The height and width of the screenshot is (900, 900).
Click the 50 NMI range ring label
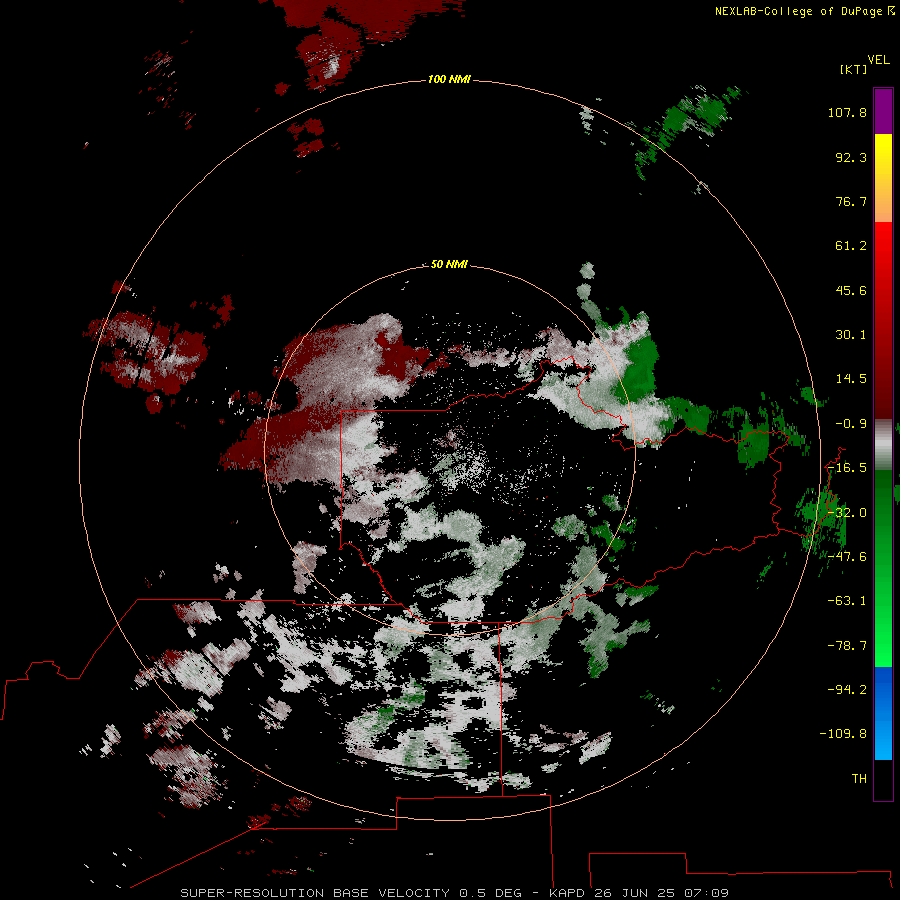click(449, 264)
